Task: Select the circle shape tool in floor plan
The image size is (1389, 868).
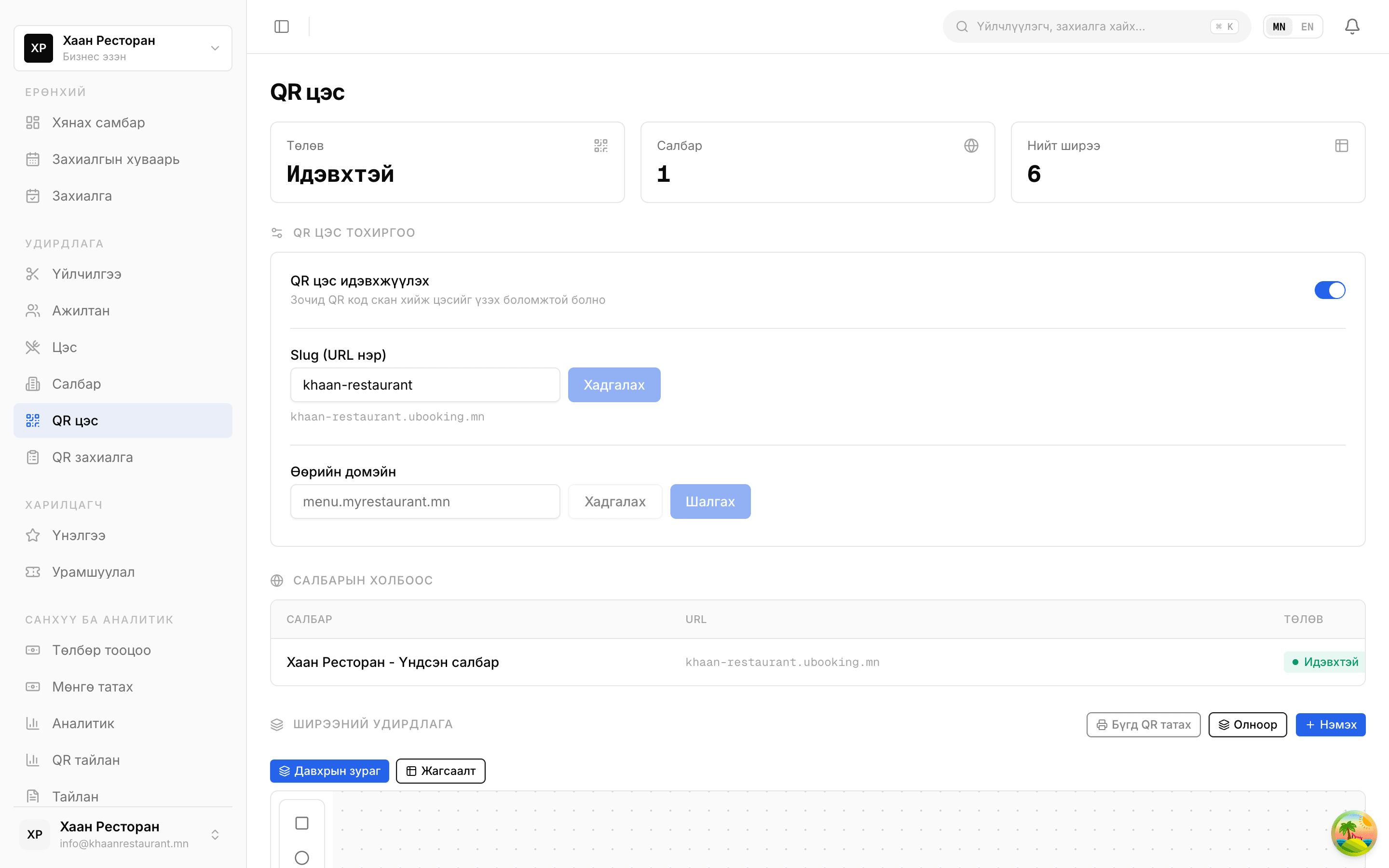Action: coord(302,858)
